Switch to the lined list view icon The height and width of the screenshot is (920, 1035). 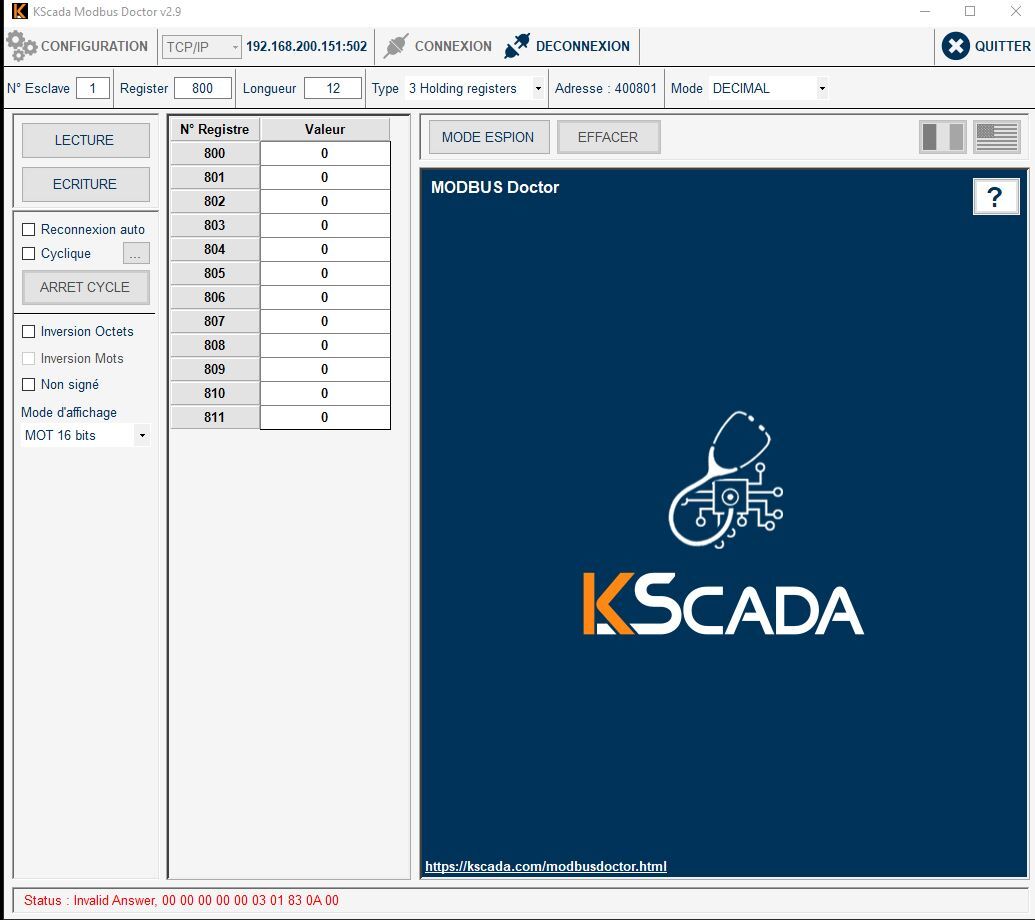(997, 137)
